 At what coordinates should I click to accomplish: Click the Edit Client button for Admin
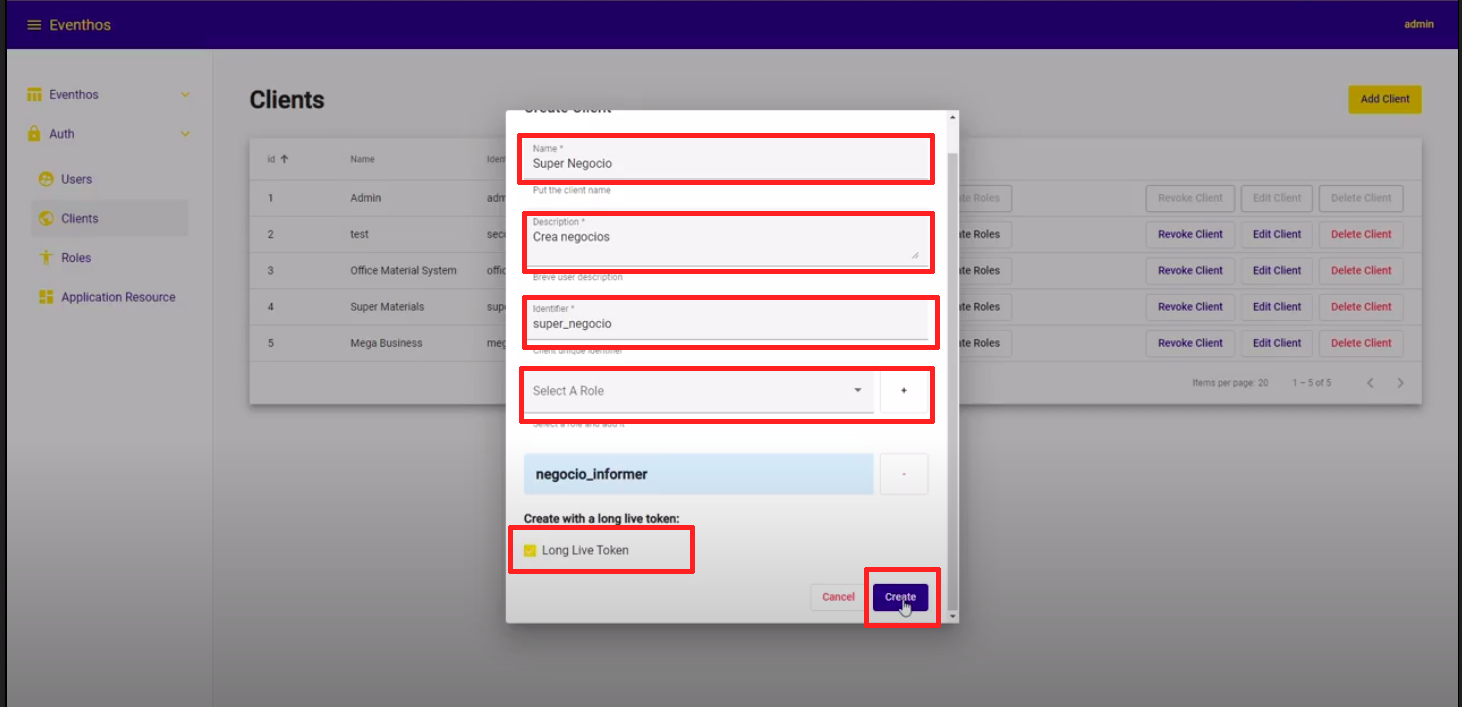coord(1277,198)
